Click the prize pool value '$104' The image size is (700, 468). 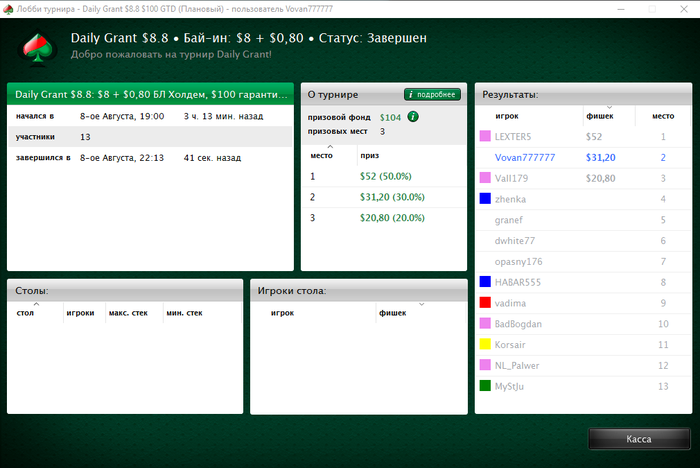(x=390, y=117)
